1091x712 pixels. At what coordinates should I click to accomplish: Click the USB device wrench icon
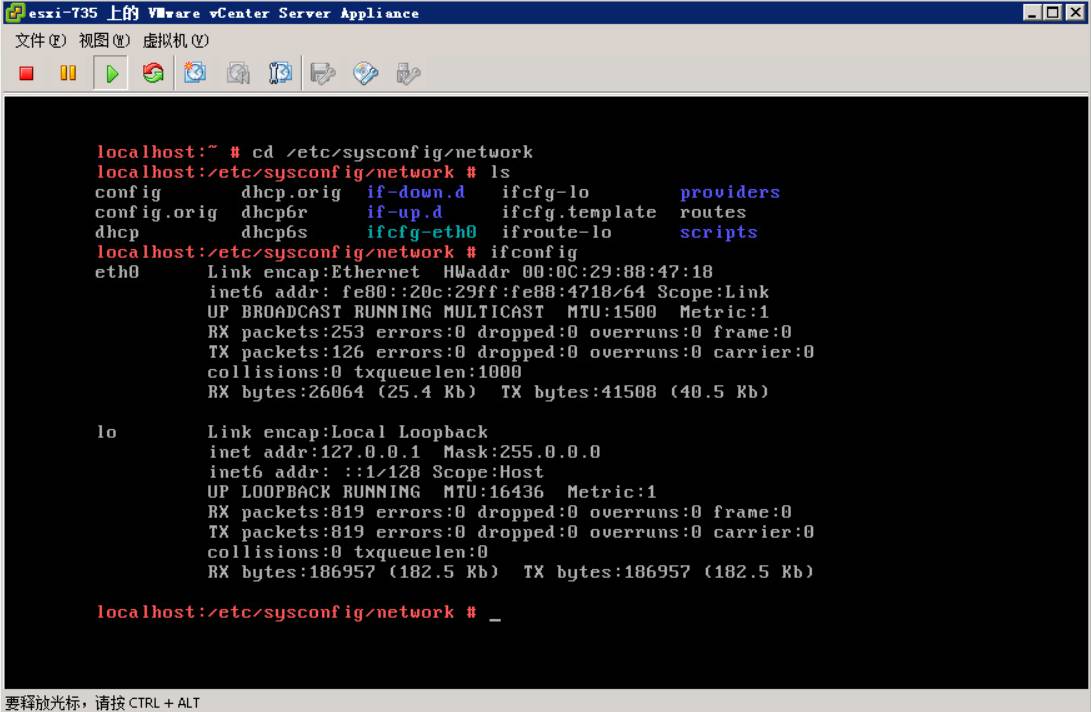(x=408, y=73)
